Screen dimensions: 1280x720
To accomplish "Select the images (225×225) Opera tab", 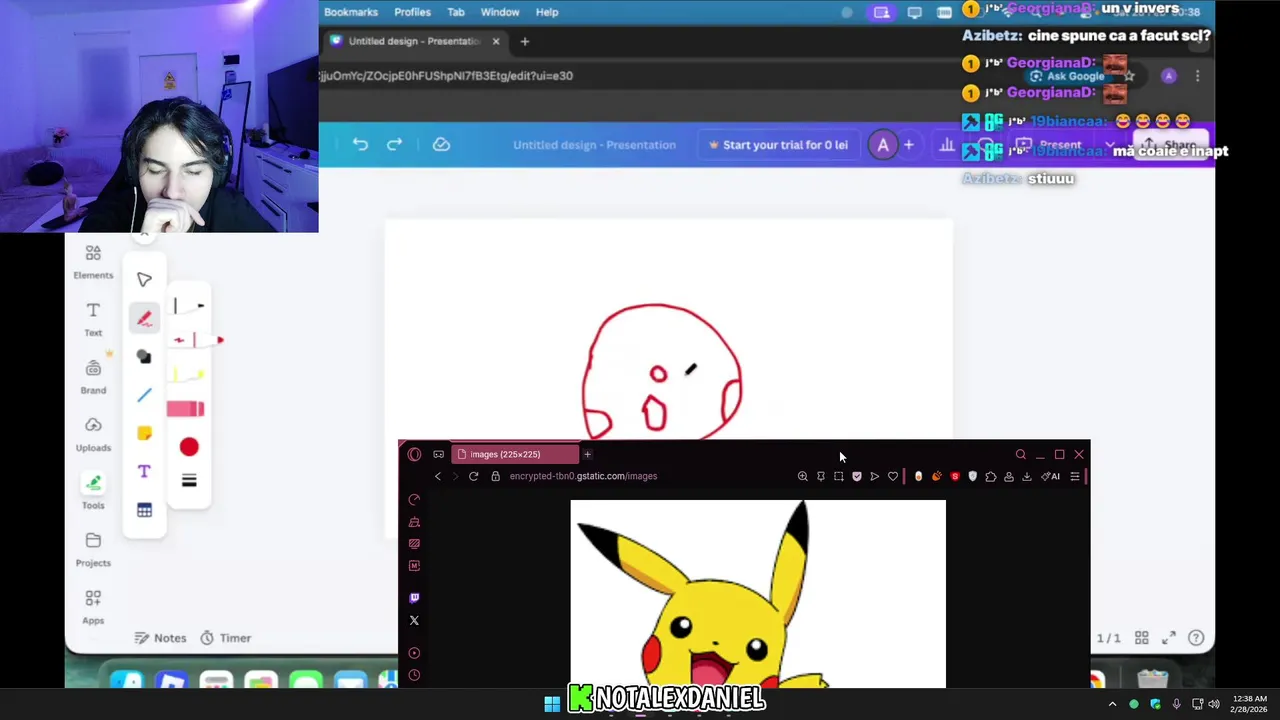I will tap(516, 454).
